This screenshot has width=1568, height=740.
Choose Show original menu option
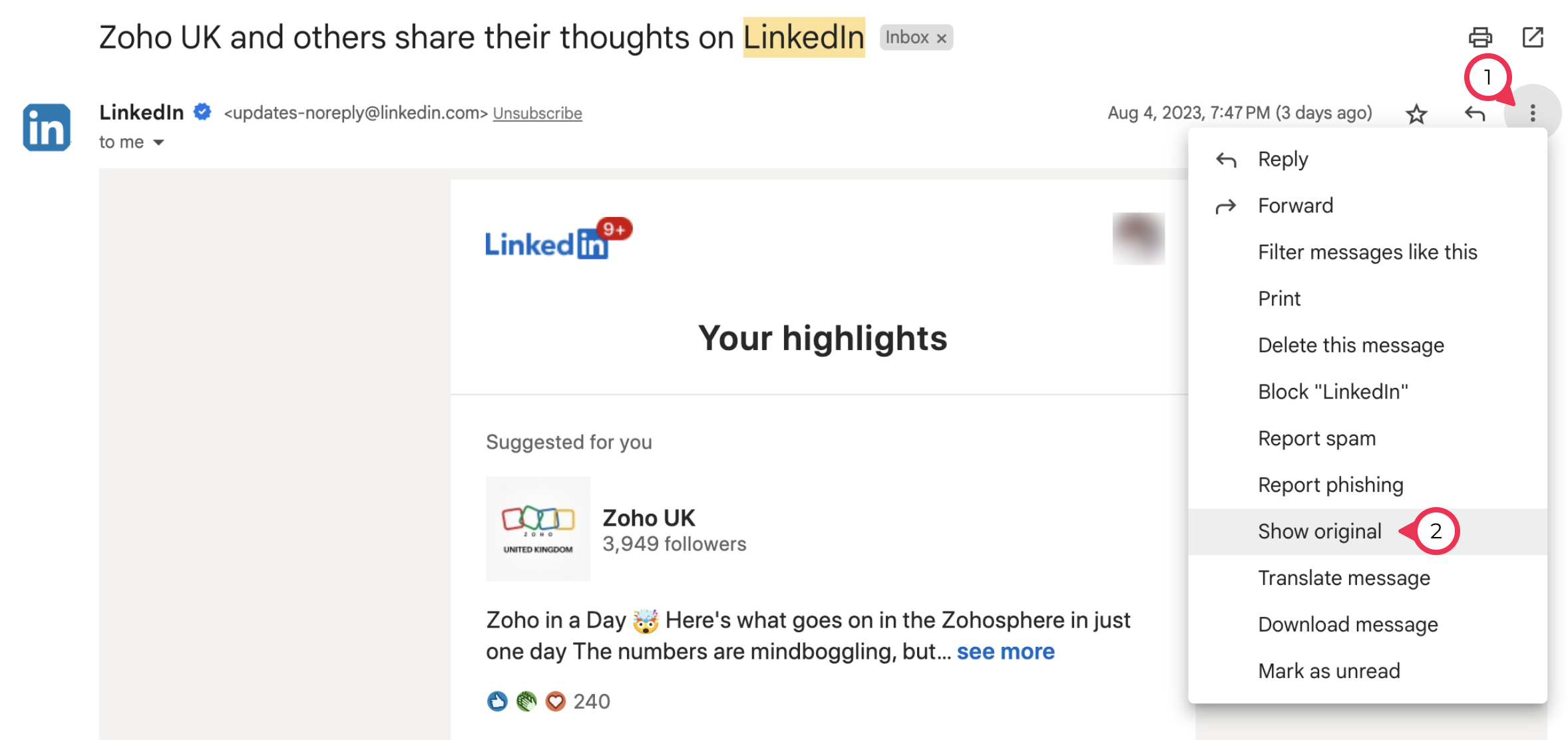(1319, 531)
